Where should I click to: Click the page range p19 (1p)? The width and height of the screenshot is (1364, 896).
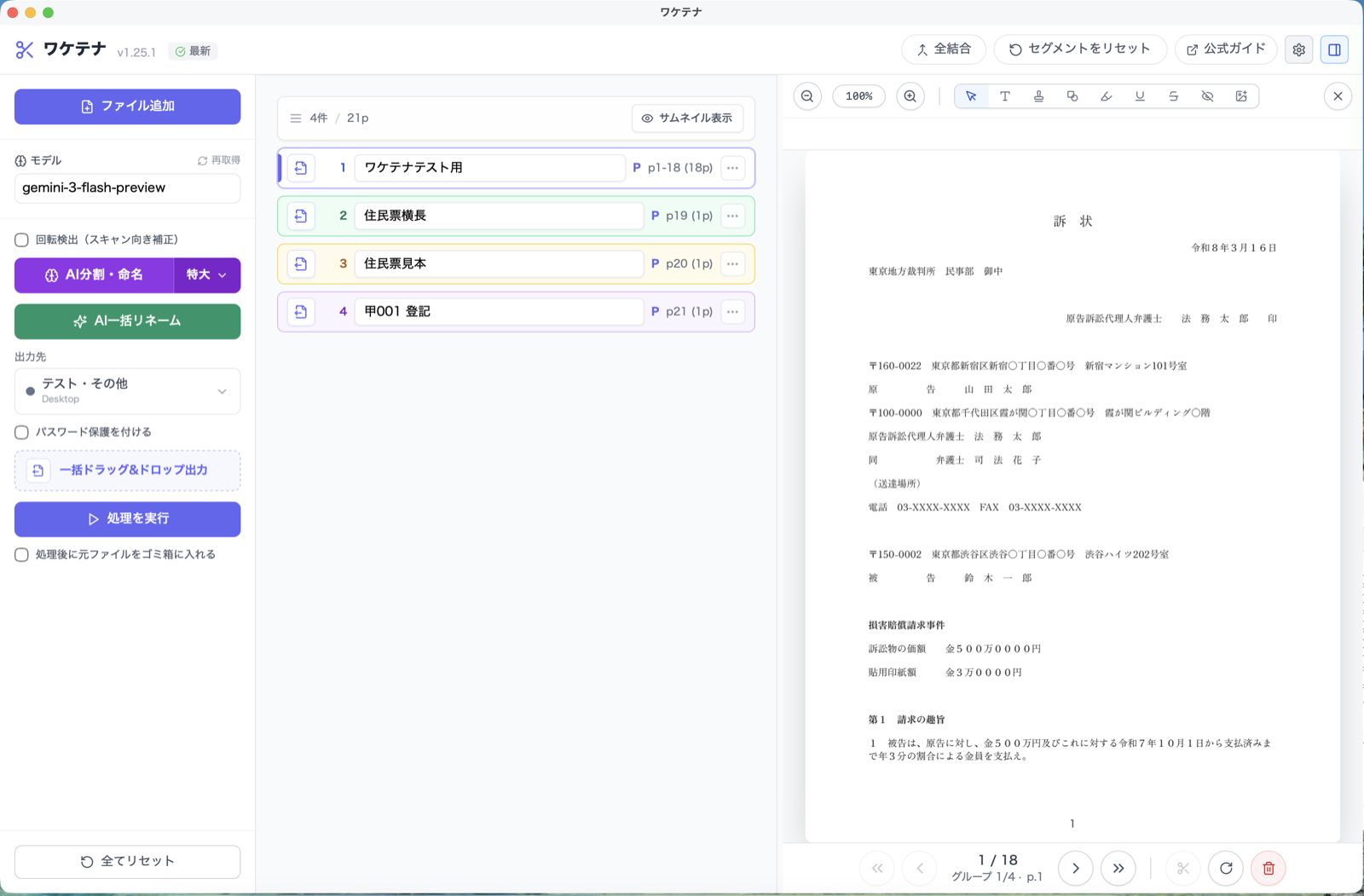[x=690, y=216]
